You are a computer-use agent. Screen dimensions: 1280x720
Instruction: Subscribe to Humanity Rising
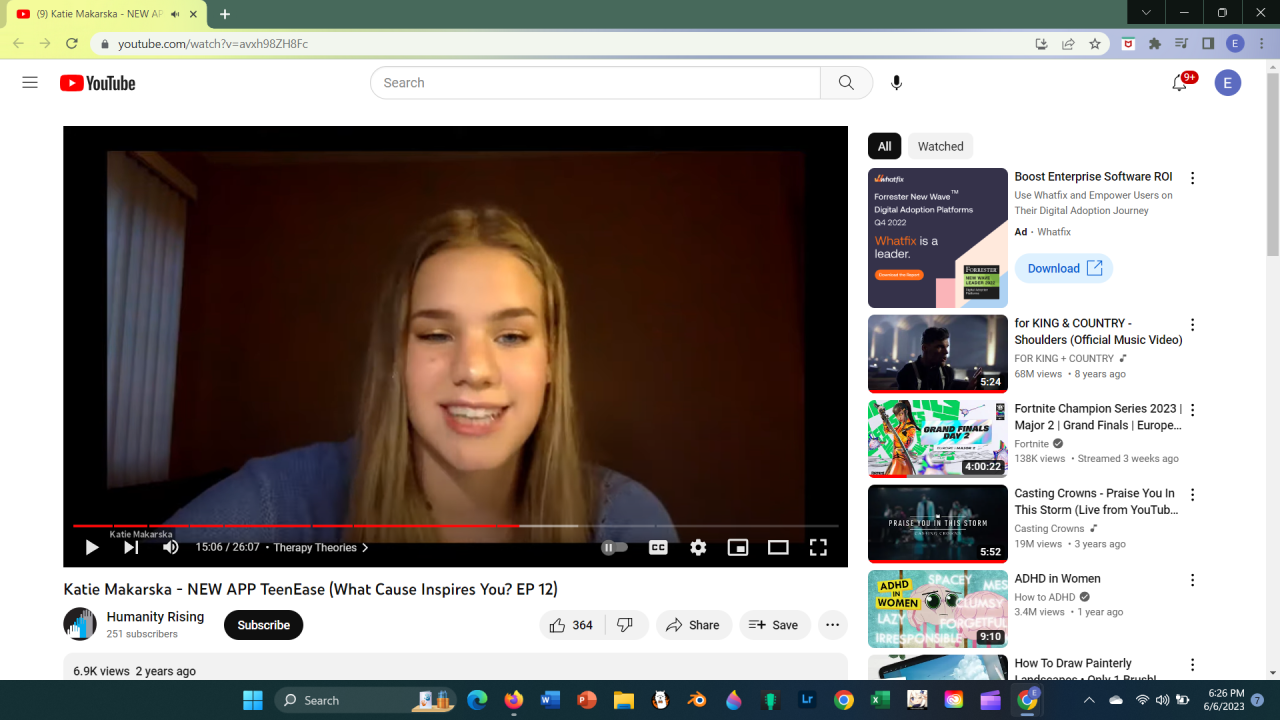tap(264, 625)
